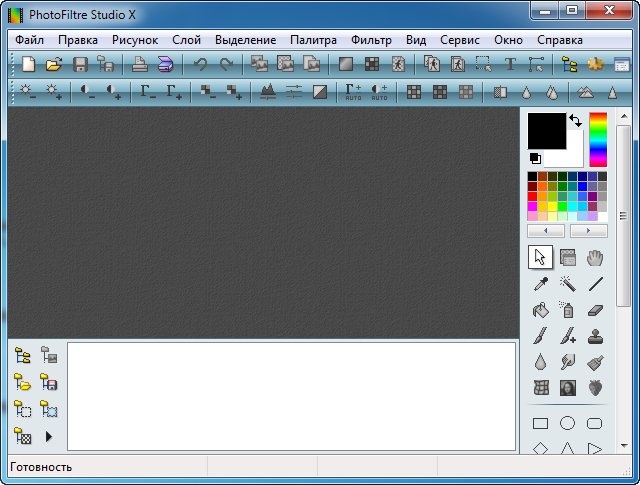
Task: Select the Hand pan tool
Action: point(595,258)
